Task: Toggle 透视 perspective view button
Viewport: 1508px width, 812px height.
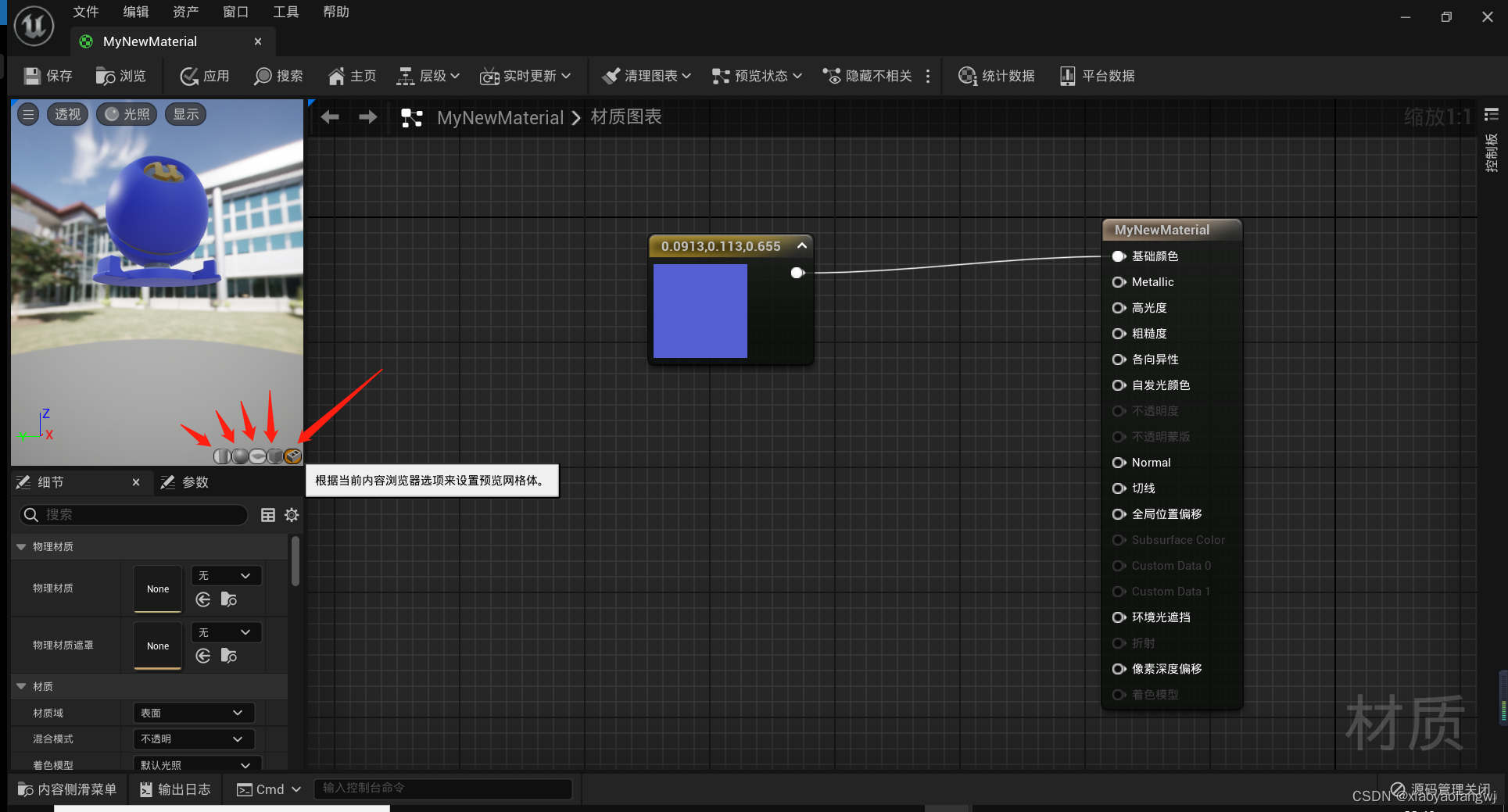Action: point(67,114)
